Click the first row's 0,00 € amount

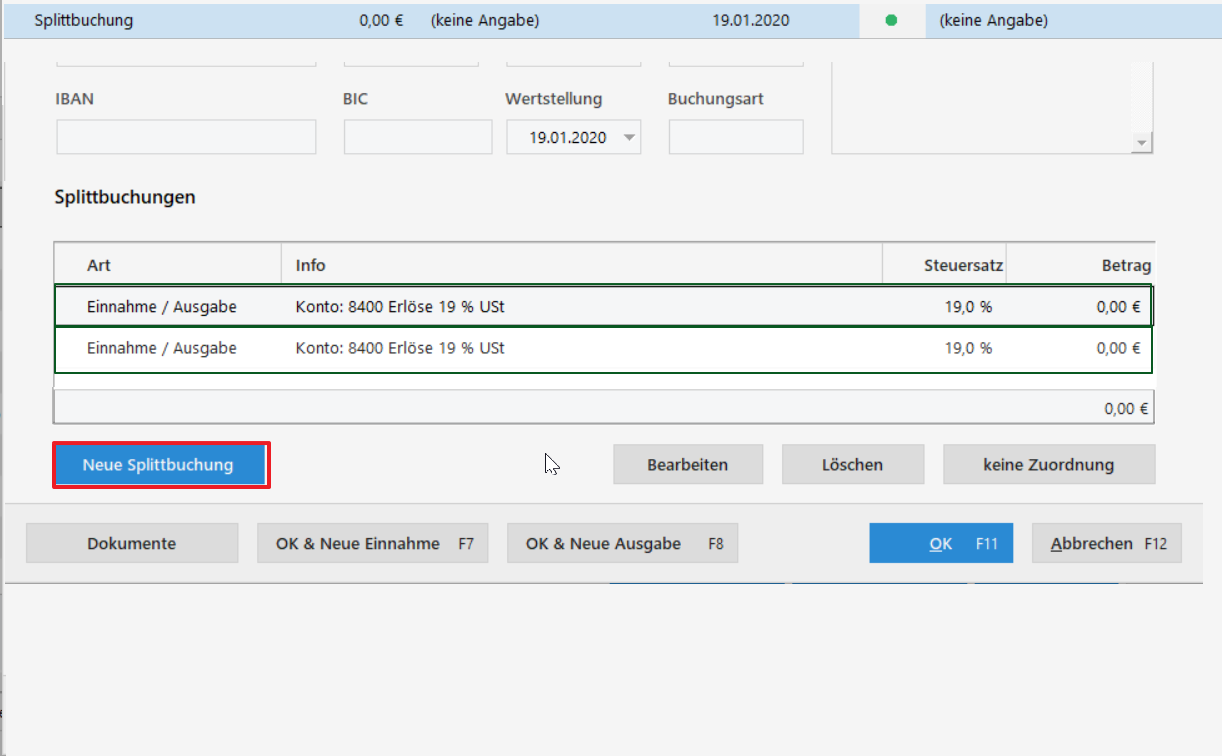point(1118,307)
